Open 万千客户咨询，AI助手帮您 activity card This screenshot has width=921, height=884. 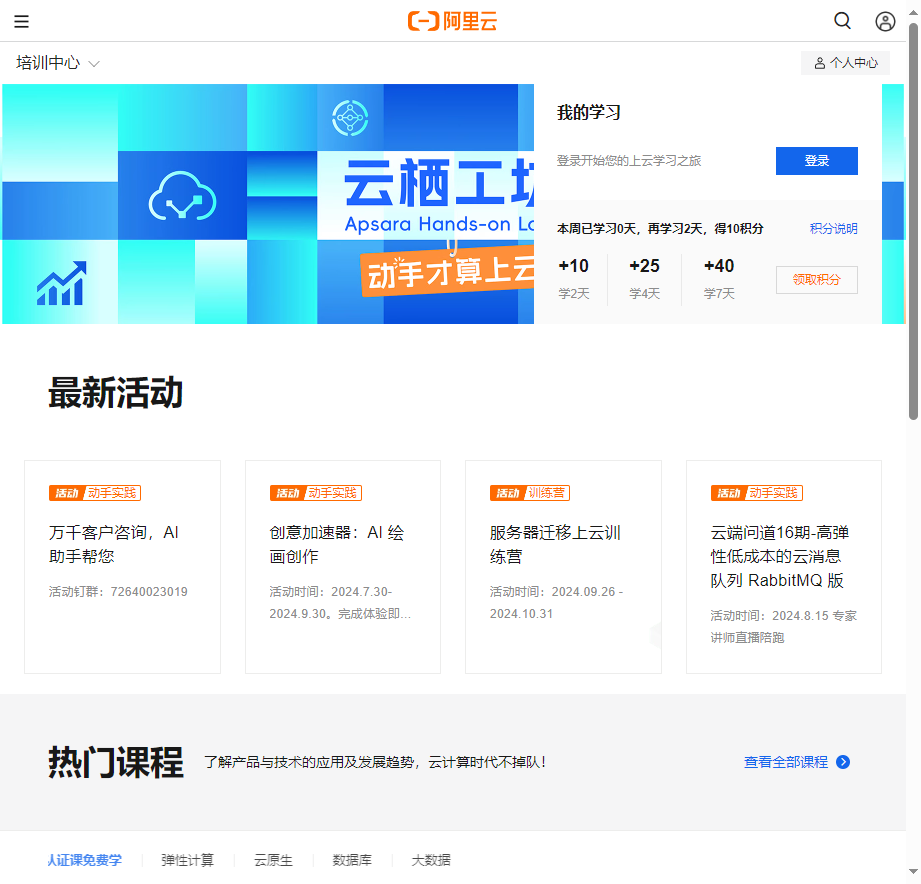click(x=122, y=567)
